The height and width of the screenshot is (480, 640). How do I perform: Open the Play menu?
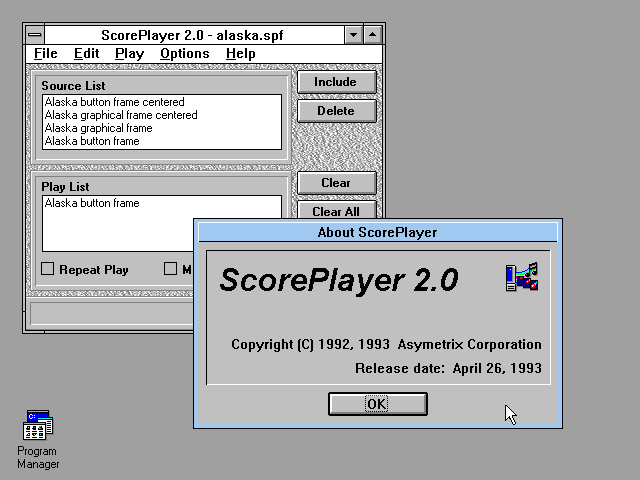tap(129, 53)
